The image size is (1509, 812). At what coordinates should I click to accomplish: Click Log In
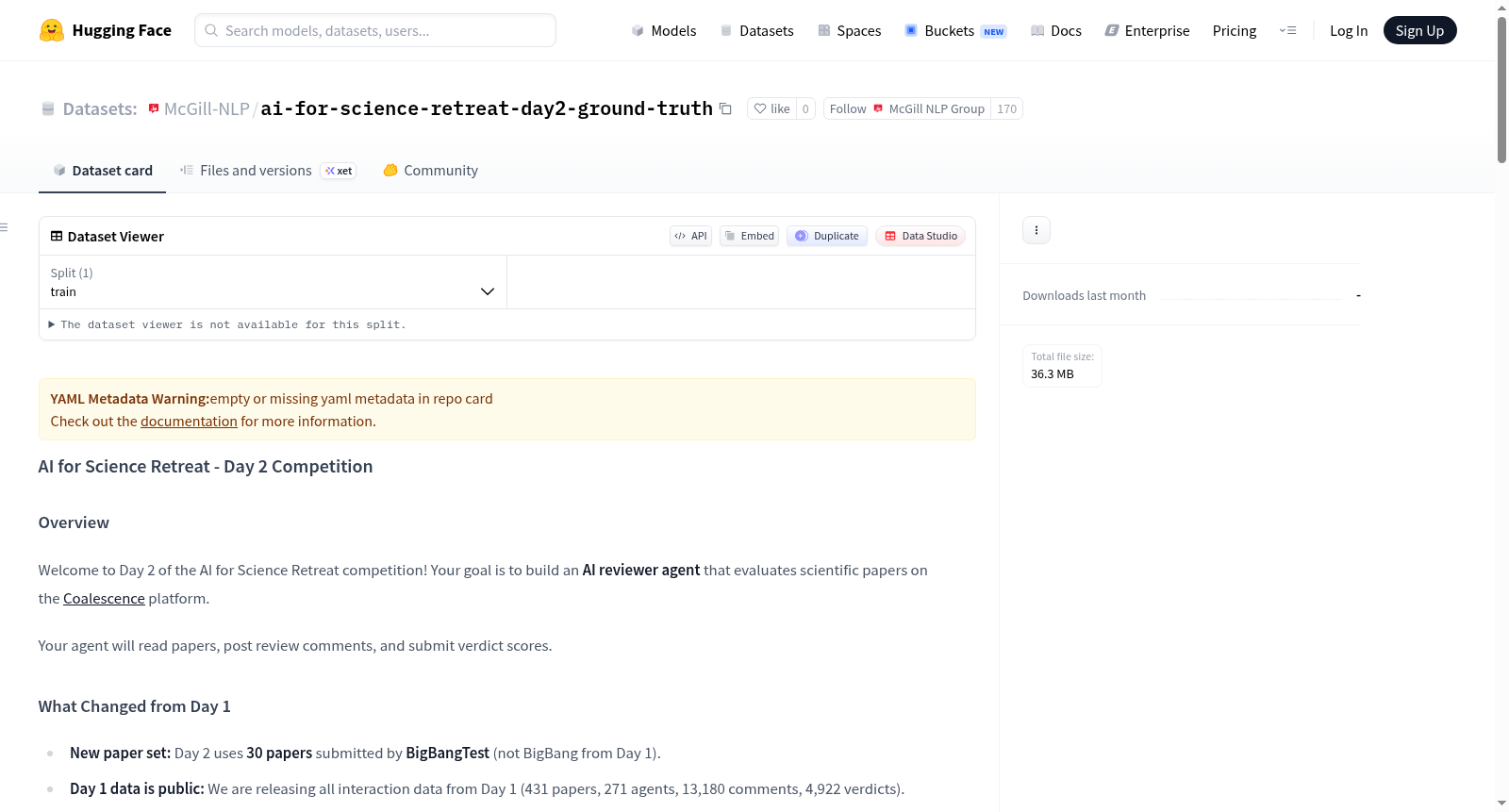click(1349, 30)
